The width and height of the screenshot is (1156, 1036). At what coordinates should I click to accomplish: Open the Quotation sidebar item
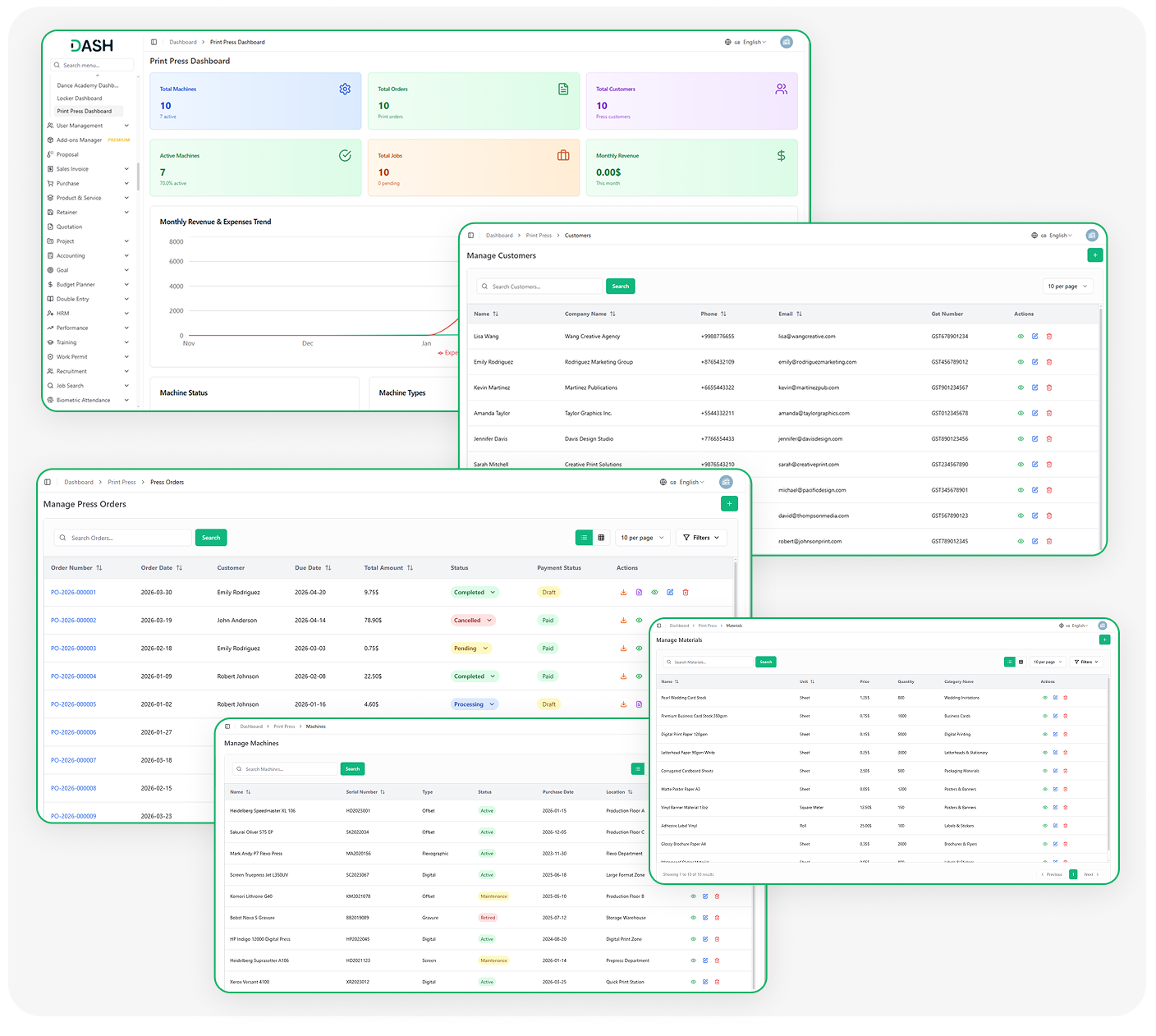[x=69, y=227]
